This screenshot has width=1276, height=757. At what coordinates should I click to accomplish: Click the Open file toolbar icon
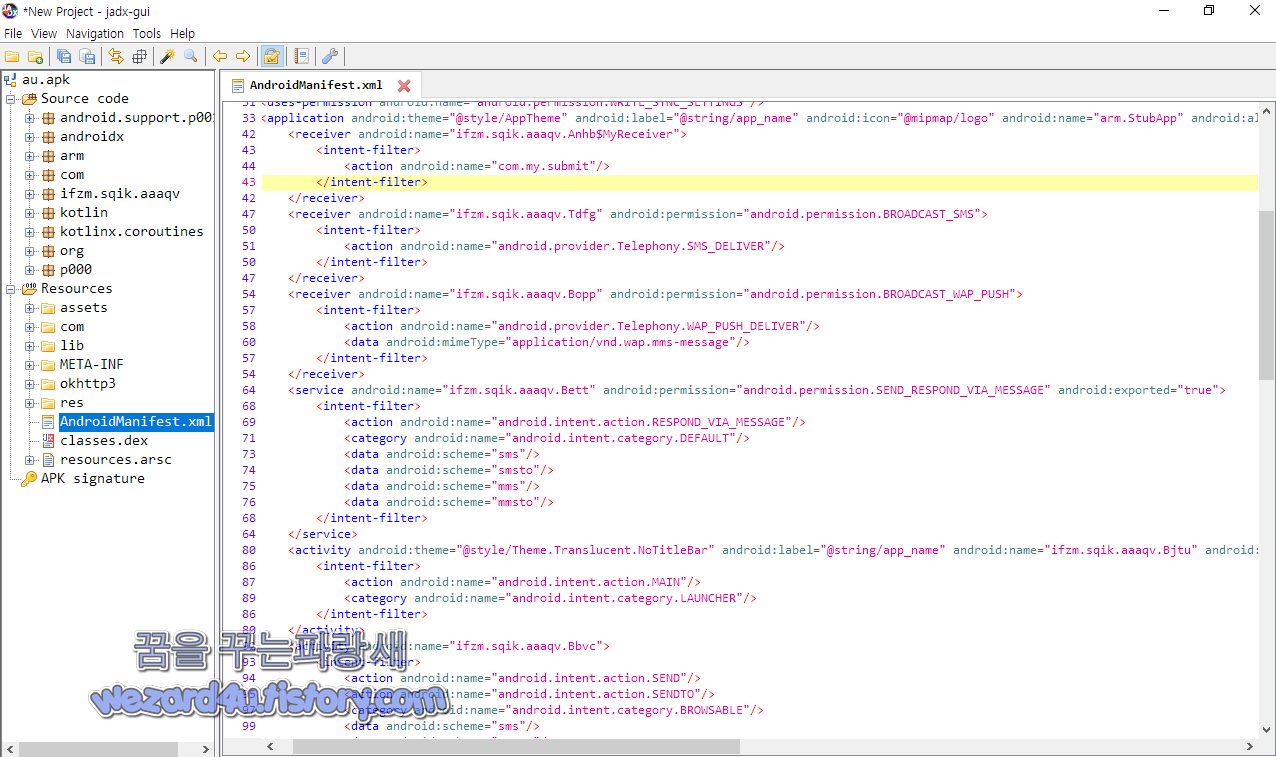pyautogui.click(x=12, y=56)
